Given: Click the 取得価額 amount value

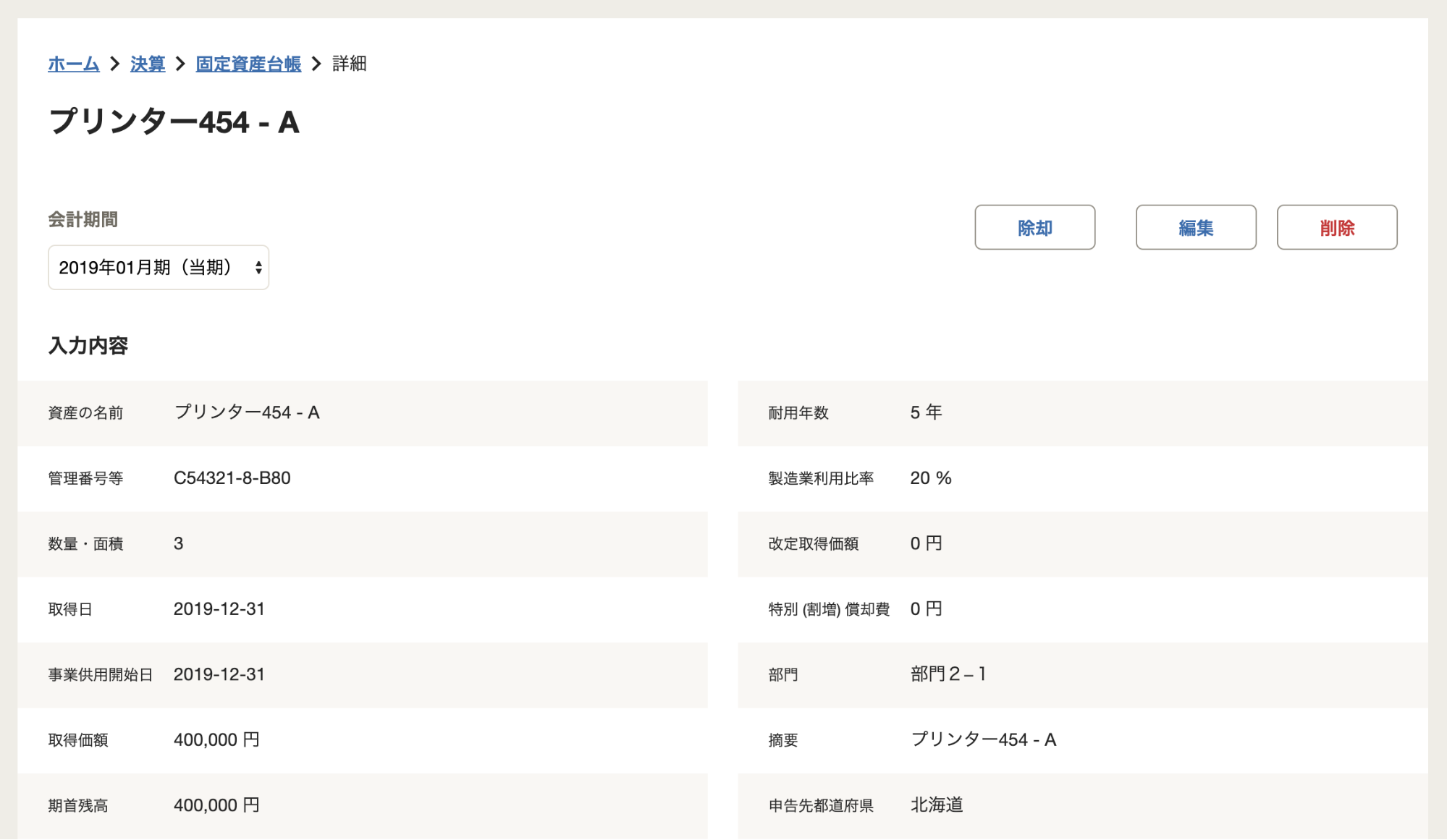Looking at the screenshot, I should tap(216, 740).
